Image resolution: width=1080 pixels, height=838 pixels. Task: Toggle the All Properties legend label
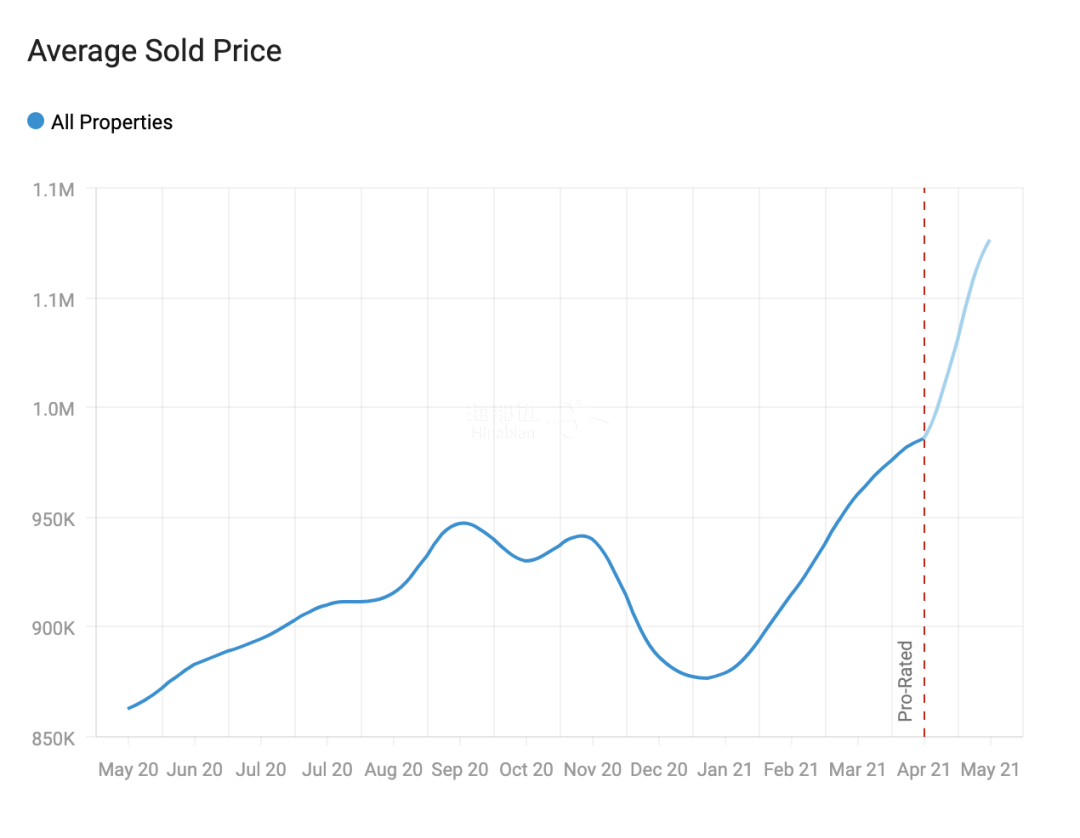point(112,122)
